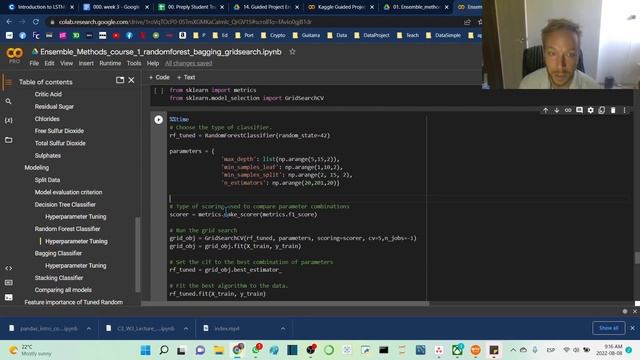Switch to 01. Ensemble_methods tab
This screenshot has width=640, height=360.
pyautogui.click(x=416, y=7)
